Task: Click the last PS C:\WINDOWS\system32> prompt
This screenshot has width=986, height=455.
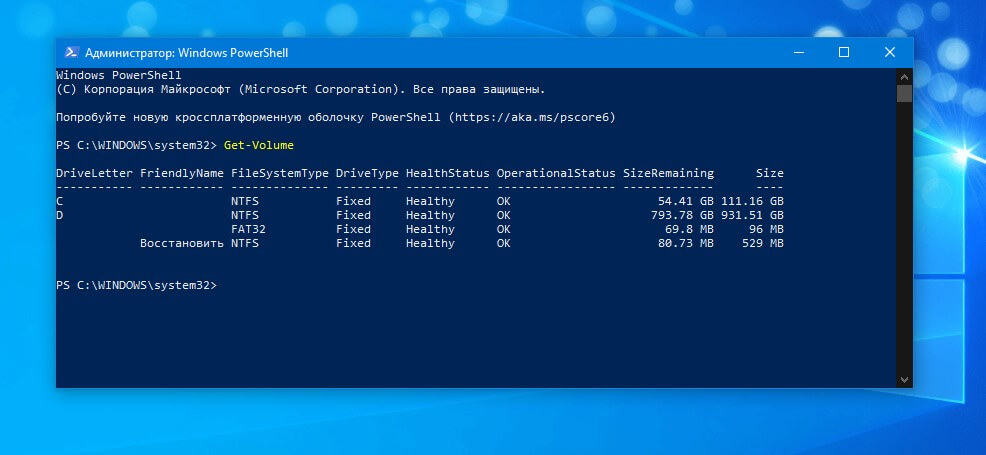Action: pyautogui.click(x=136, y=285)
